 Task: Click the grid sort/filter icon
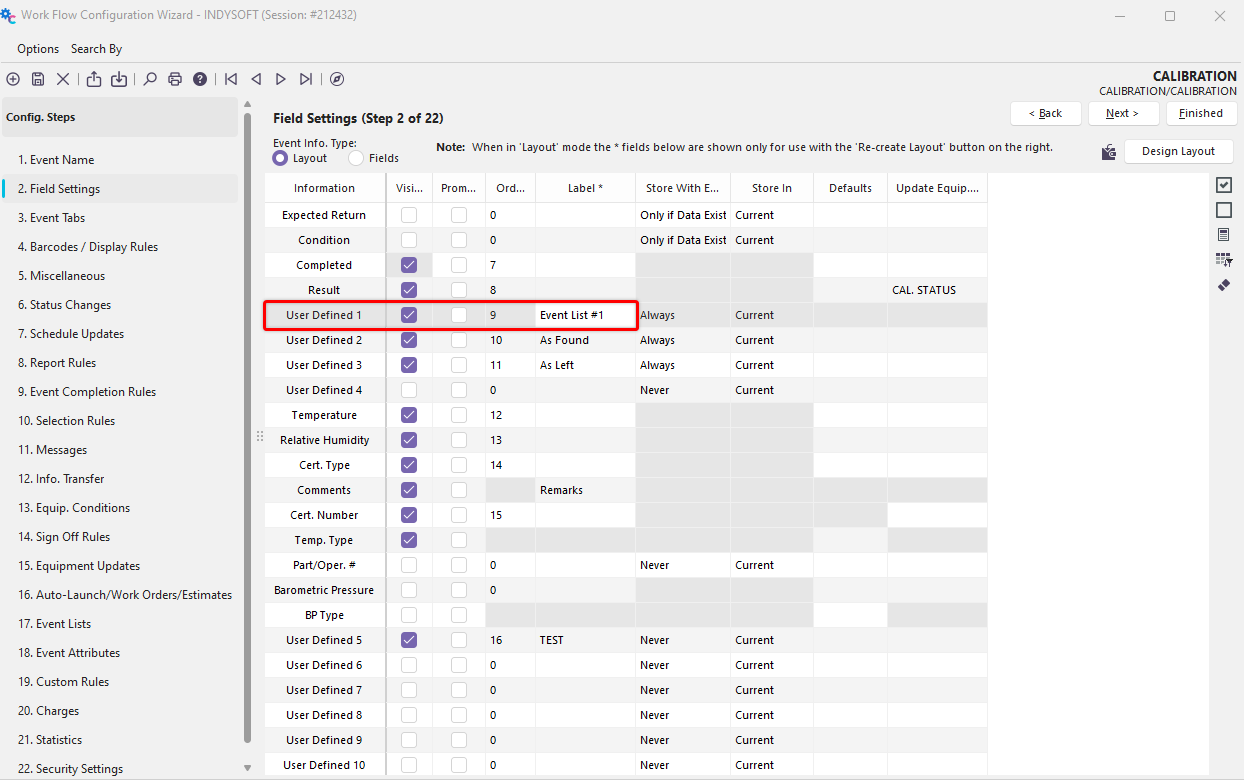coord(1224,260)
